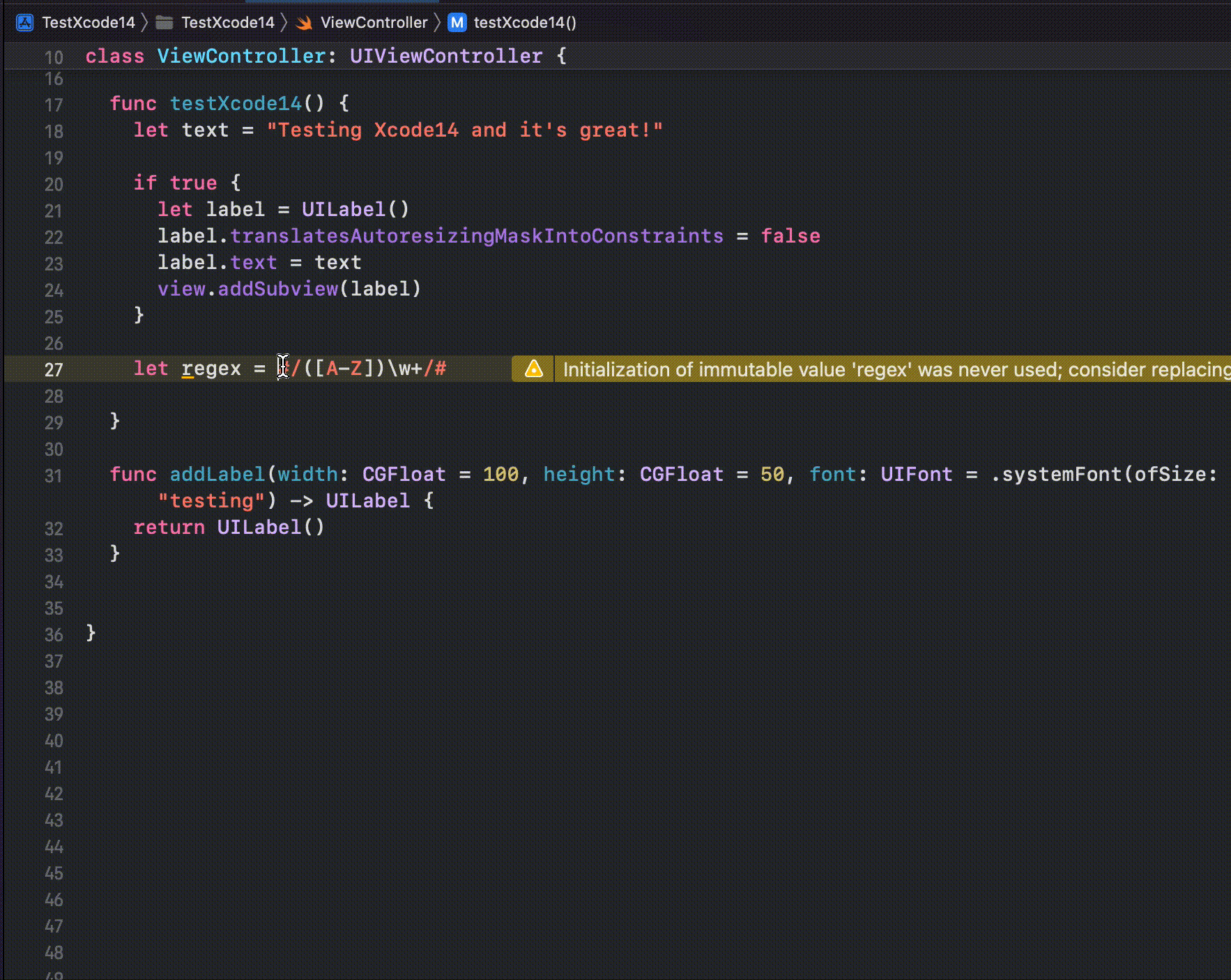Click the value 100 for width parameter
This screenshot has height=980, width=1231.
tap(501, 474)
